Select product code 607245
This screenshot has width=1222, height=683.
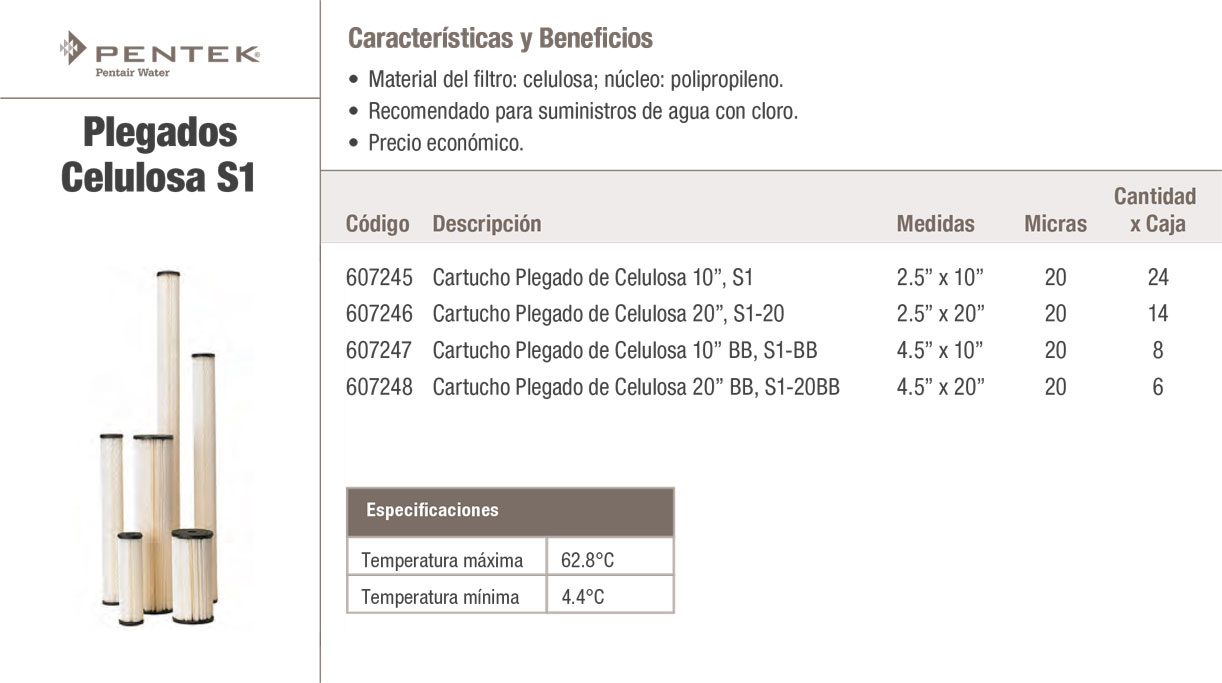click(x=379, y=277)
